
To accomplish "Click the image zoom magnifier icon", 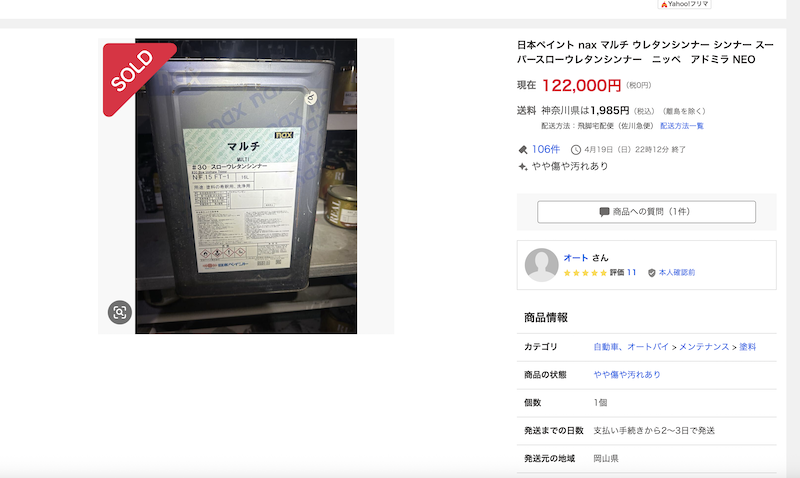I will click(x=120, y=312).
